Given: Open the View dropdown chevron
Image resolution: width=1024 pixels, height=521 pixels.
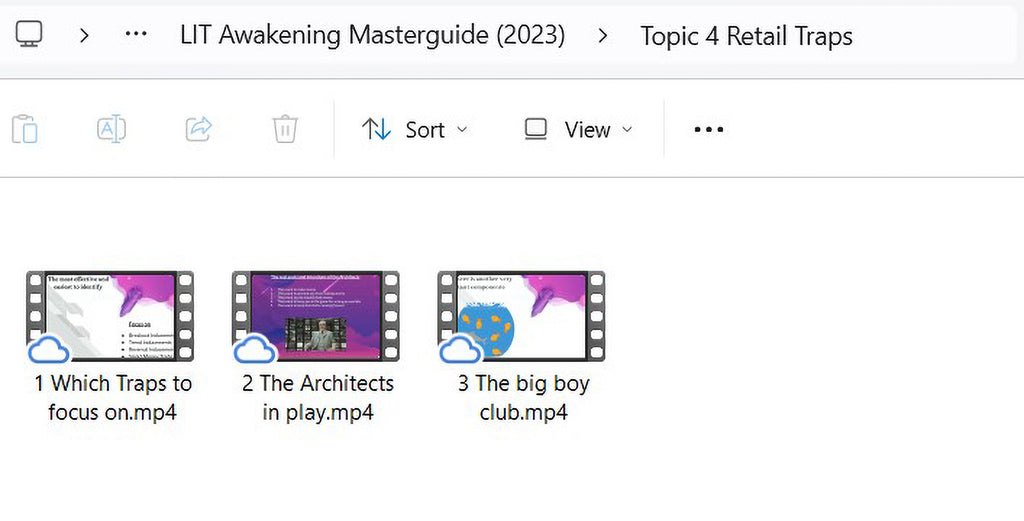Looking at the screenshot, I should pos(627,129).
